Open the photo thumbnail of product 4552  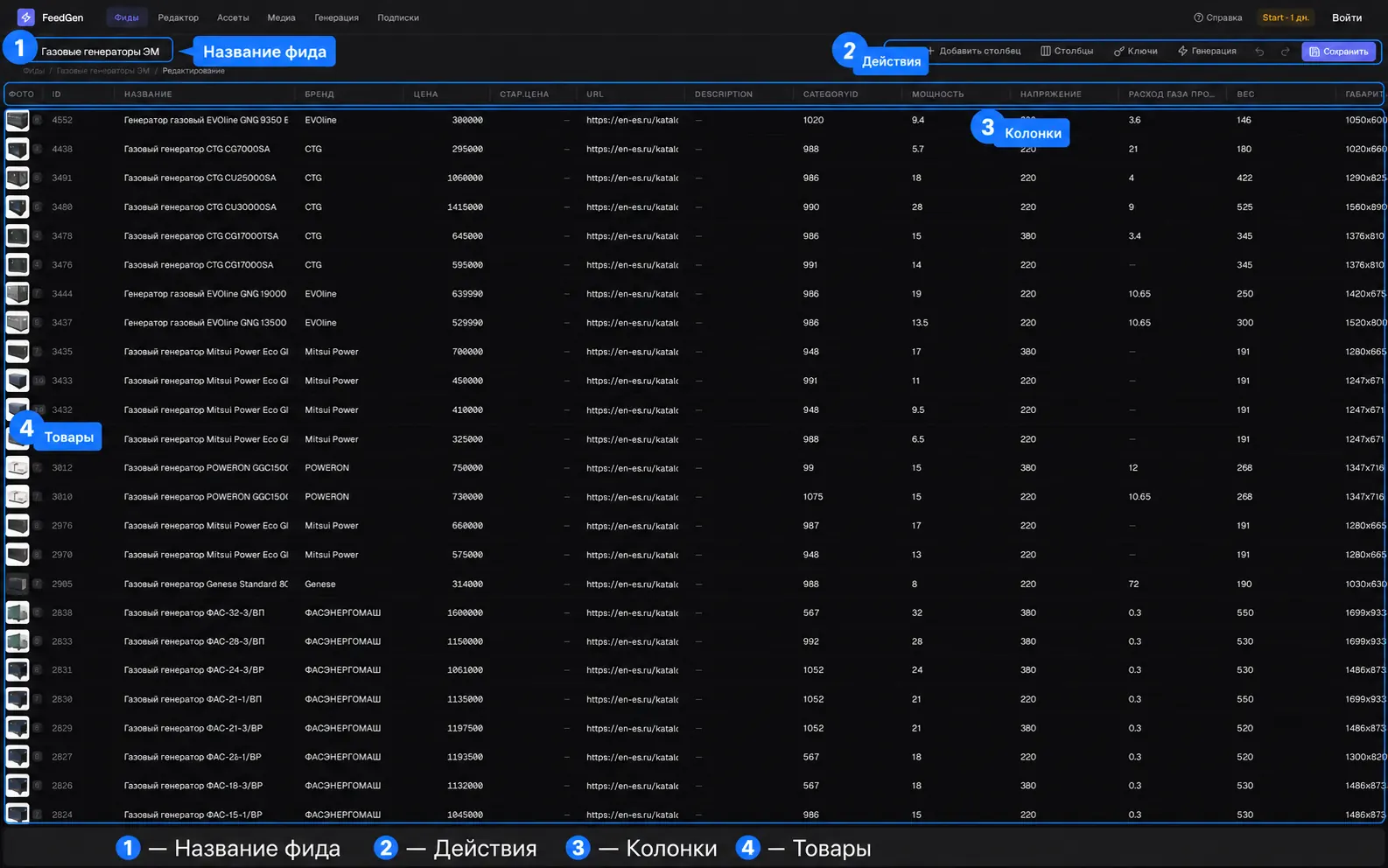pyautogui.click(x=18, y=120)
